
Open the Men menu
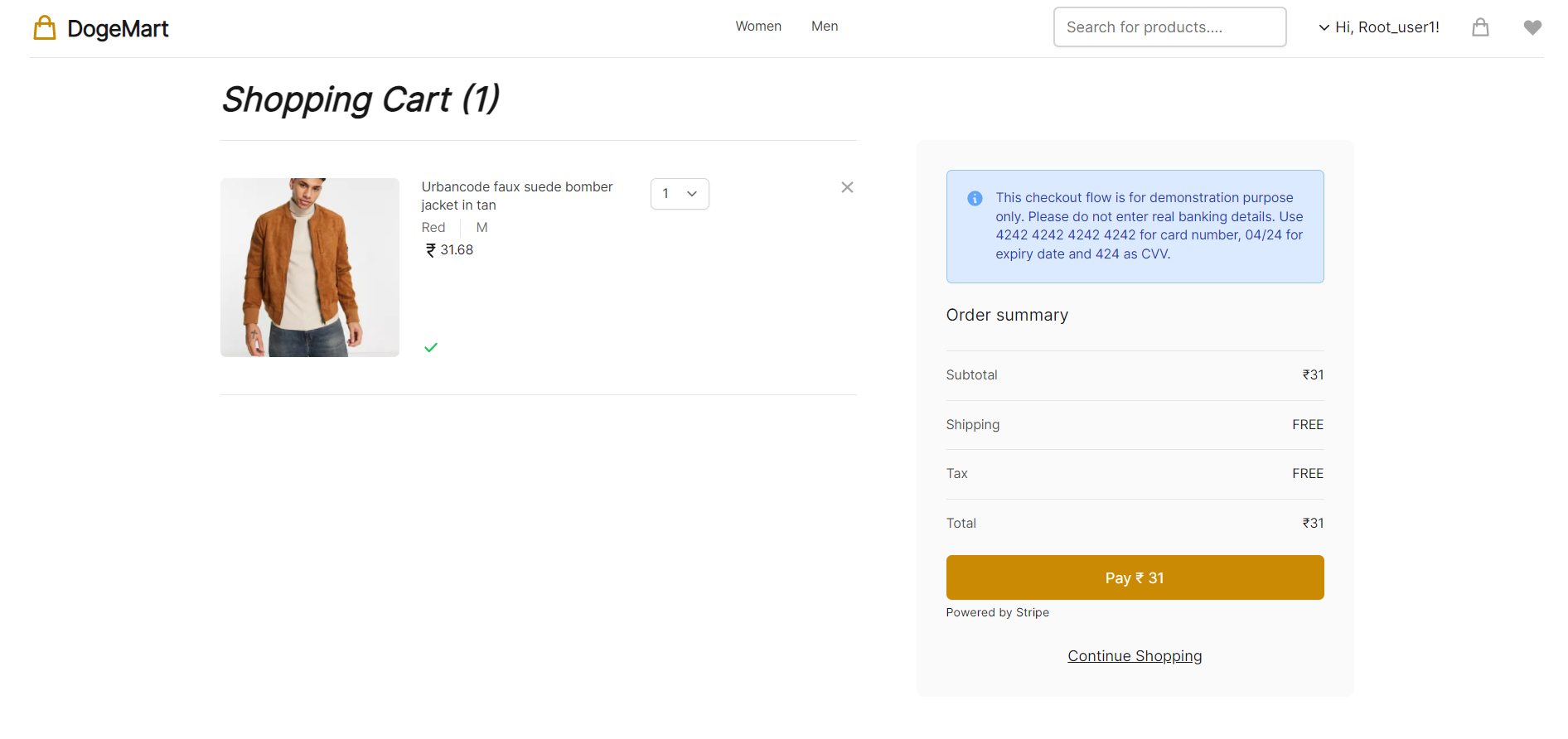tap(824, 27)
